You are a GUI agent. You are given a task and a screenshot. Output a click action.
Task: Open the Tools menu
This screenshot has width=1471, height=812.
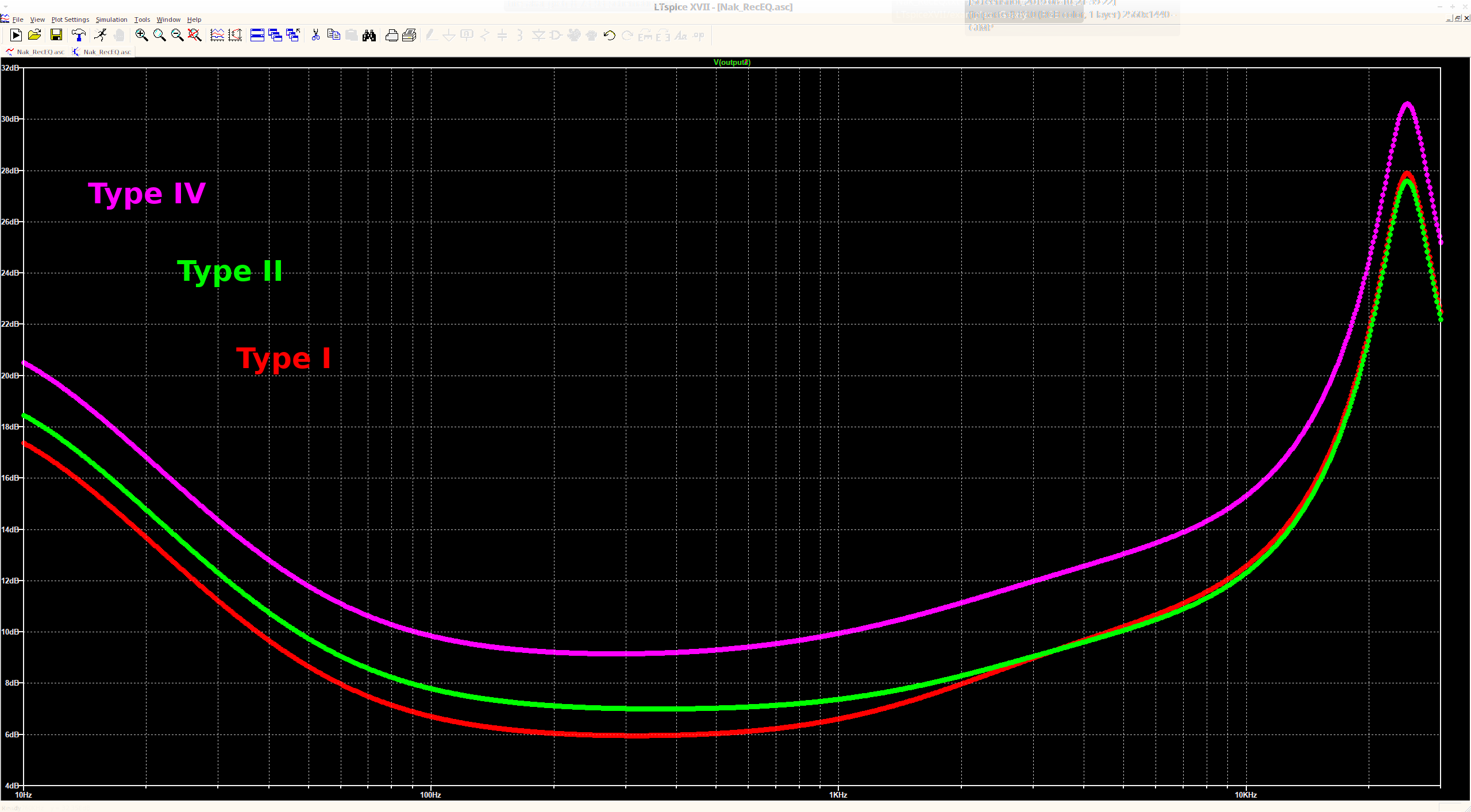142,20
